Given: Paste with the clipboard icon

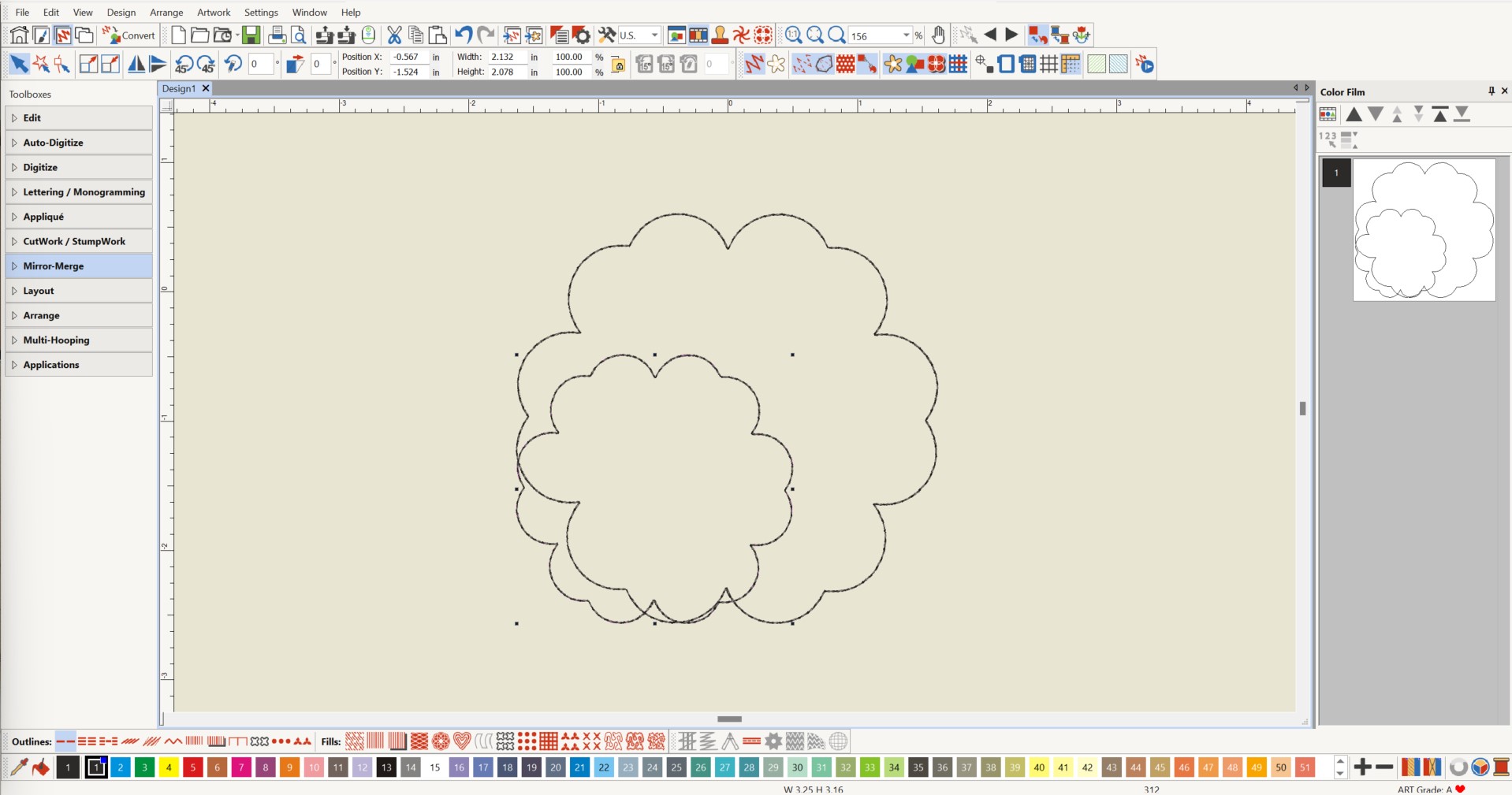Looking at the screenshot, I should [x=438, y=35].
